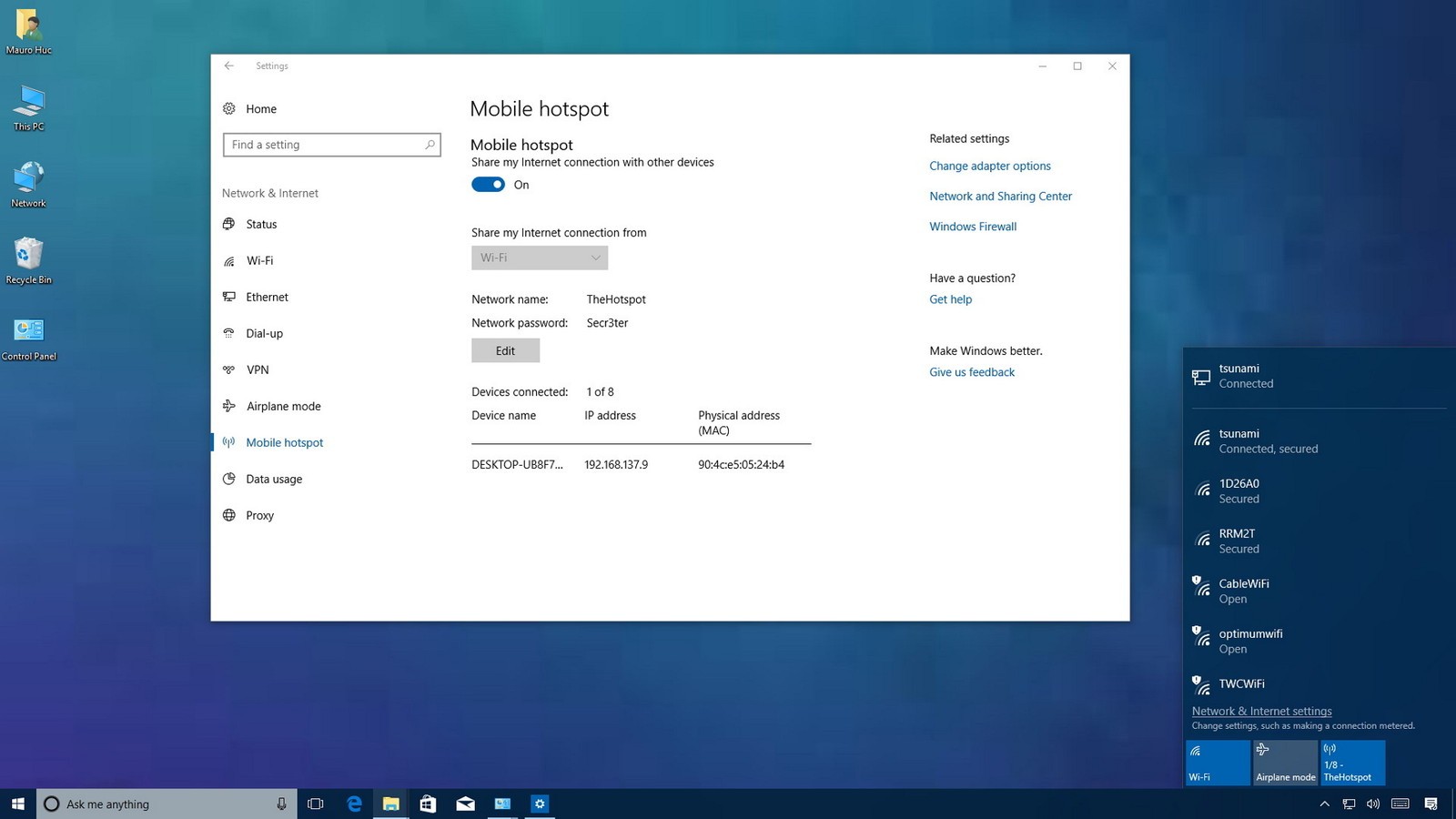The image size is (1456, 819).
Task: Open Proxy settings from the sidebar
Action: tap(229, 515)
